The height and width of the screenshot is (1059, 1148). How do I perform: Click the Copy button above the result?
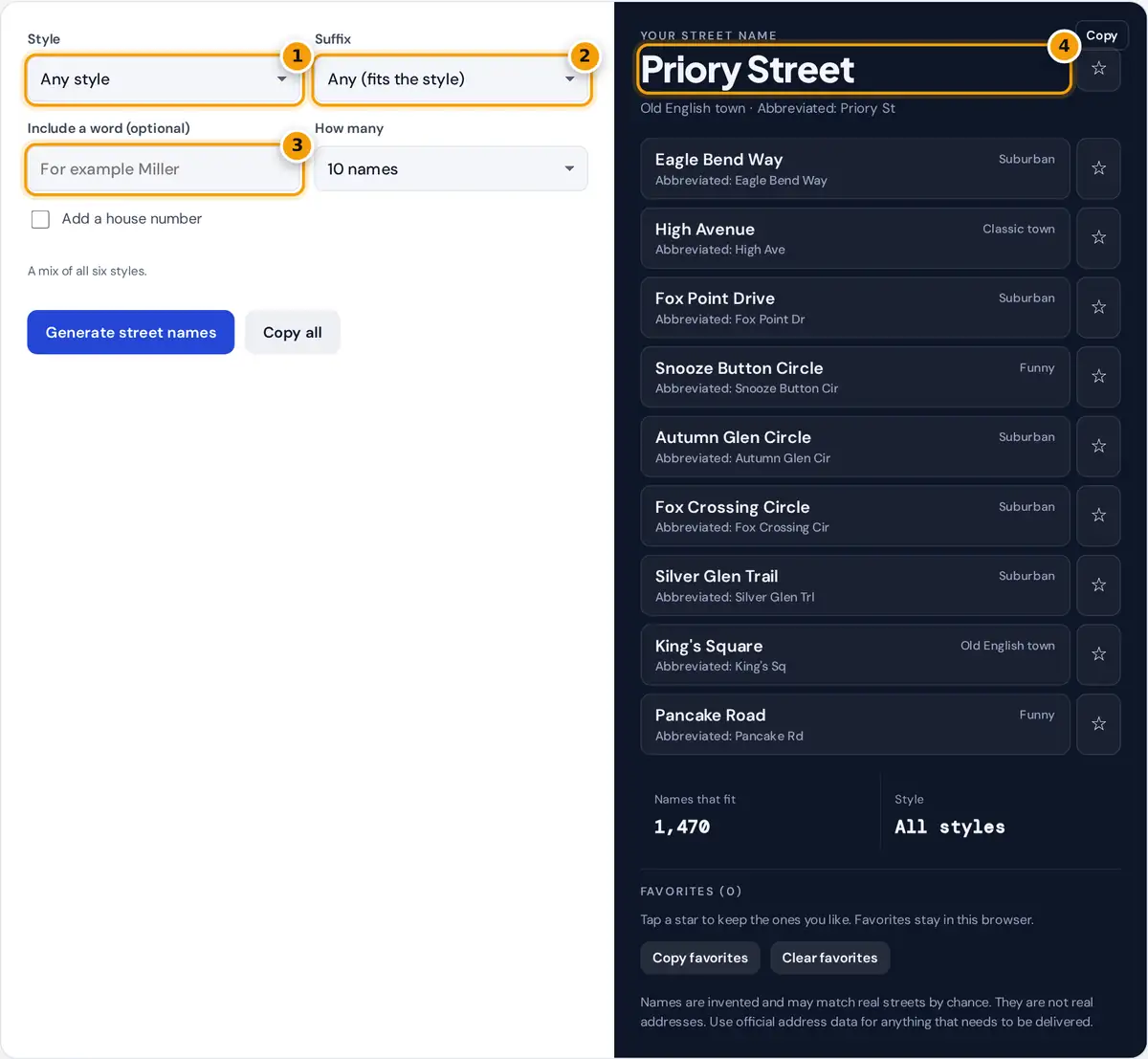[x=1102, y=35]
